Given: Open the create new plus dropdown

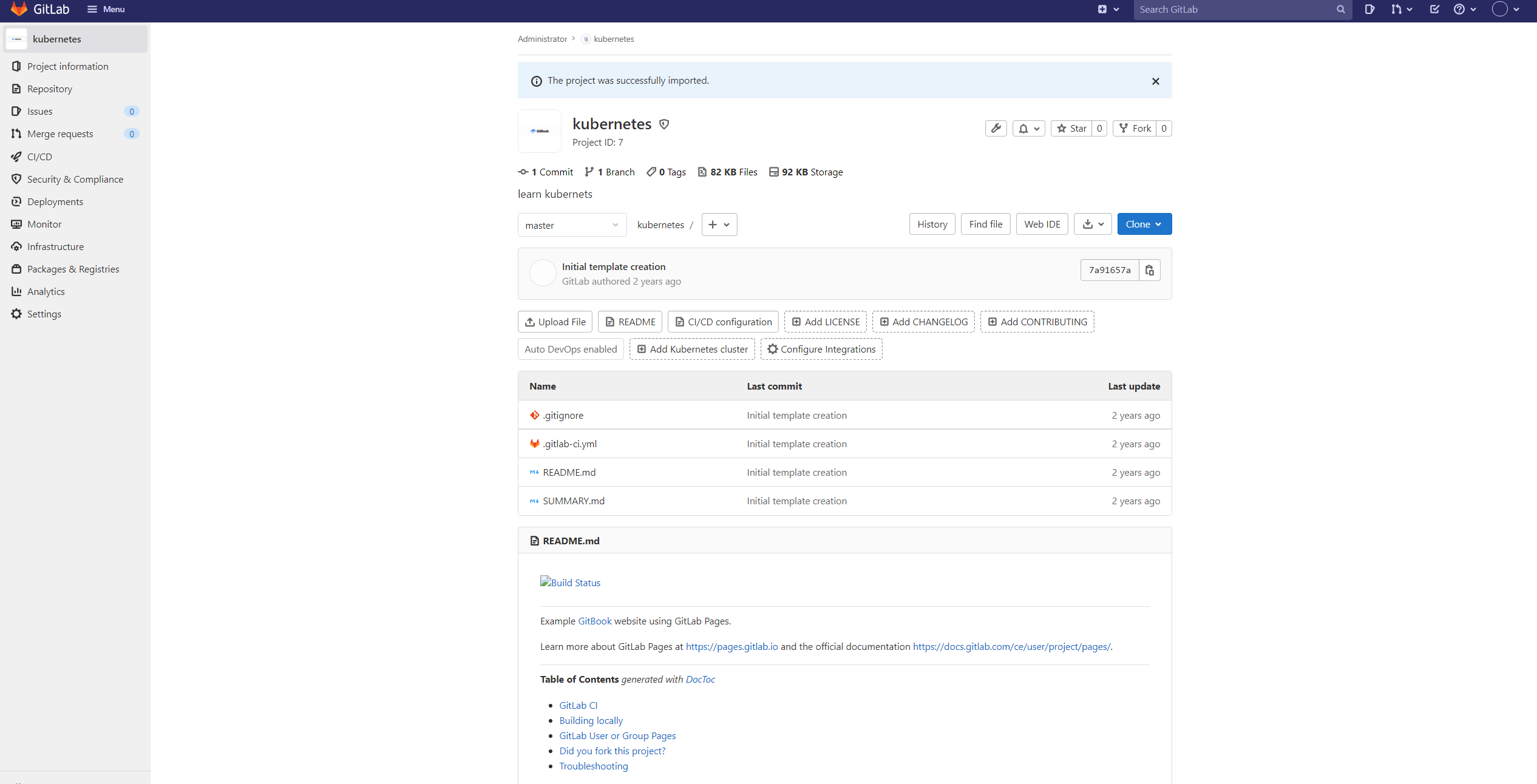Looking at the screenshot, I should [1108, 9].
